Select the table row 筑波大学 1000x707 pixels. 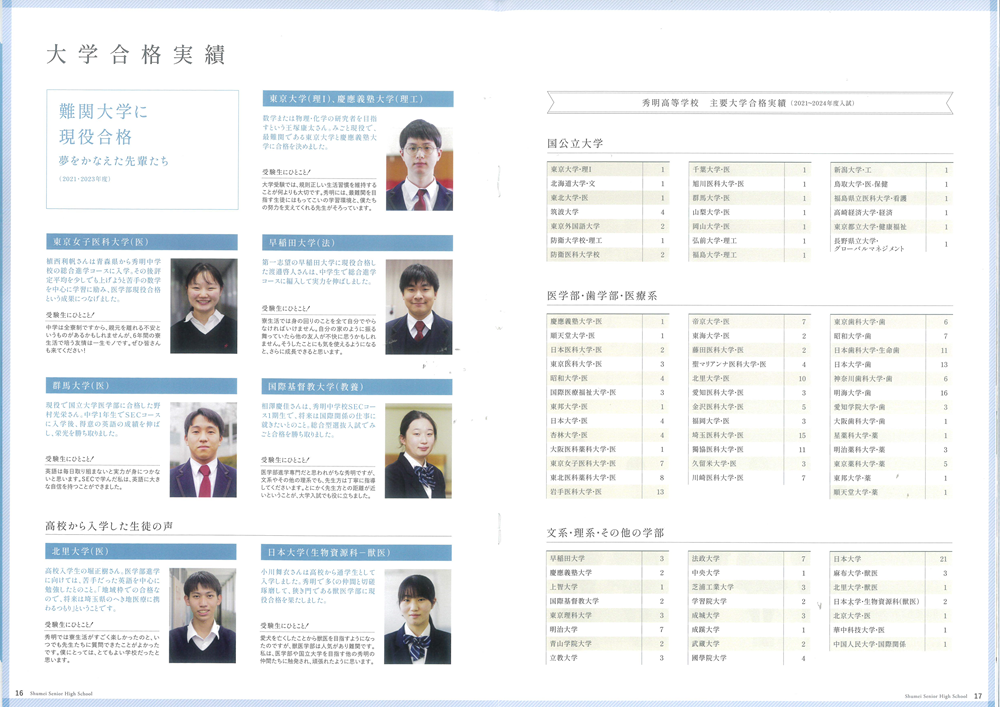click(x=608, y=212)
